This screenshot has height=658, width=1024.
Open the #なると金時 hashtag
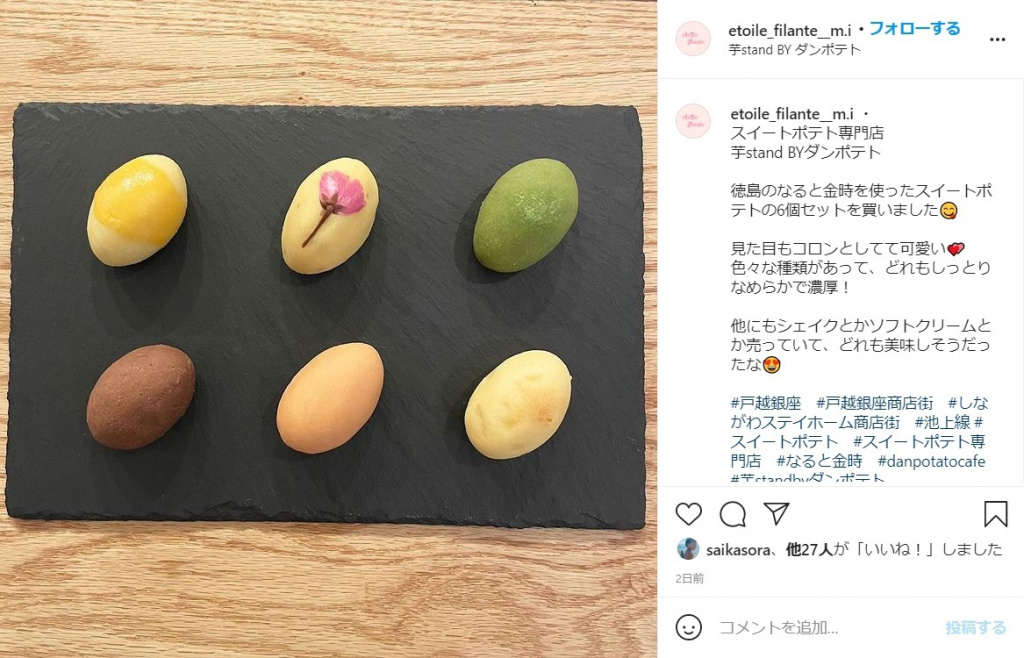pos(820,462)
